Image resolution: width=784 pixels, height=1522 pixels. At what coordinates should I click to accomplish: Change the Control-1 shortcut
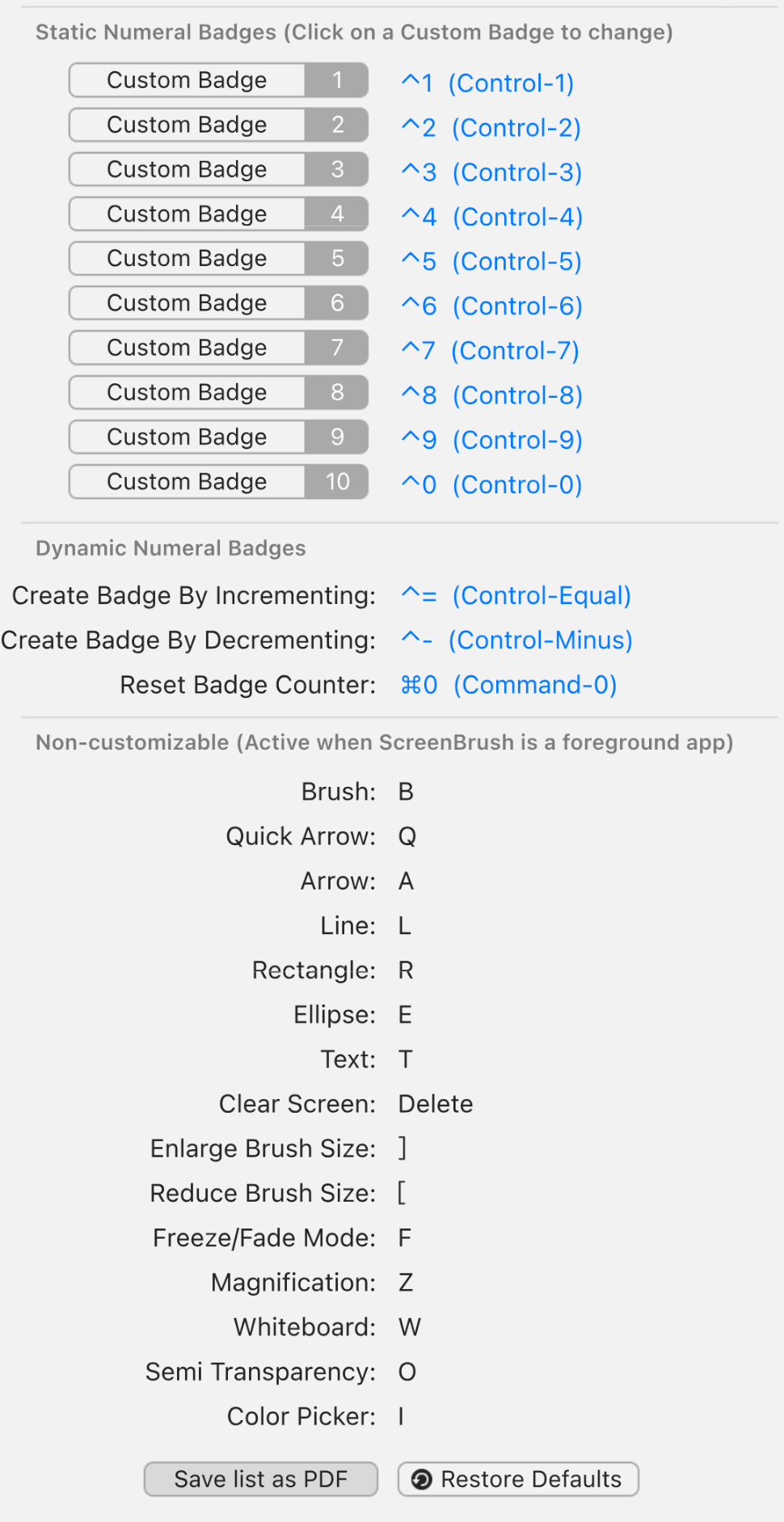tap(487, 82)
